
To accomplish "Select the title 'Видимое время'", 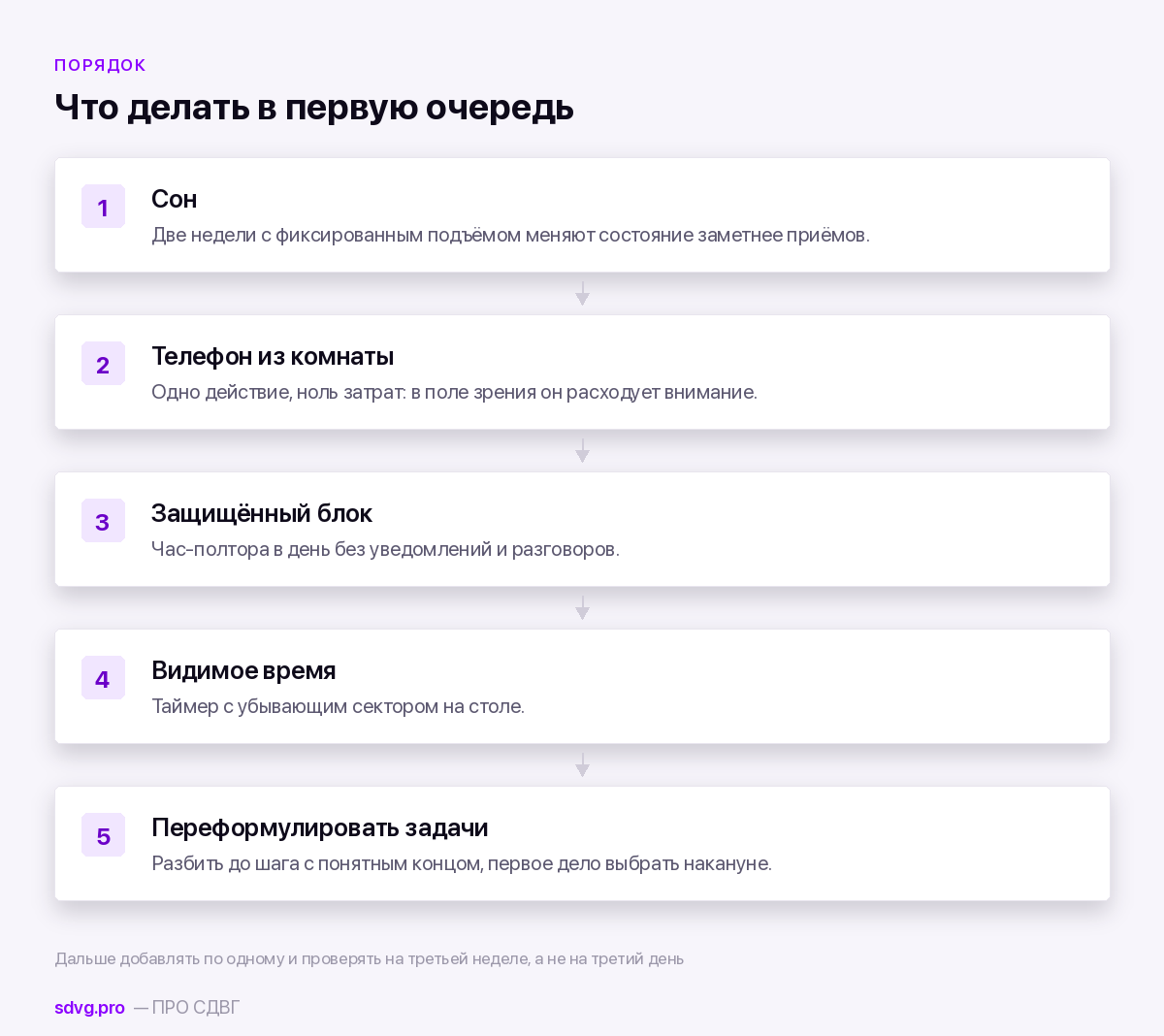I will coord(243,670).
